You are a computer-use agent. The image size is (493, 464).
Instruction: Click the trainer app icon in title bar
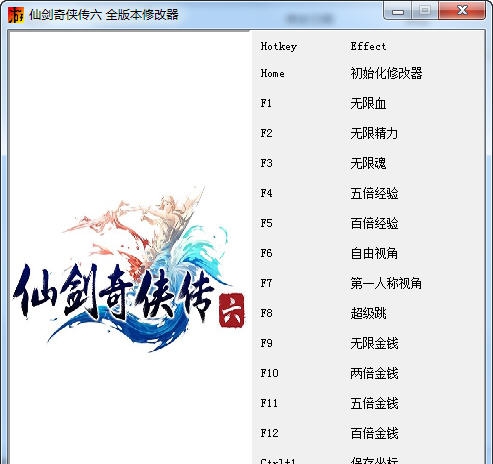point(16,15)
